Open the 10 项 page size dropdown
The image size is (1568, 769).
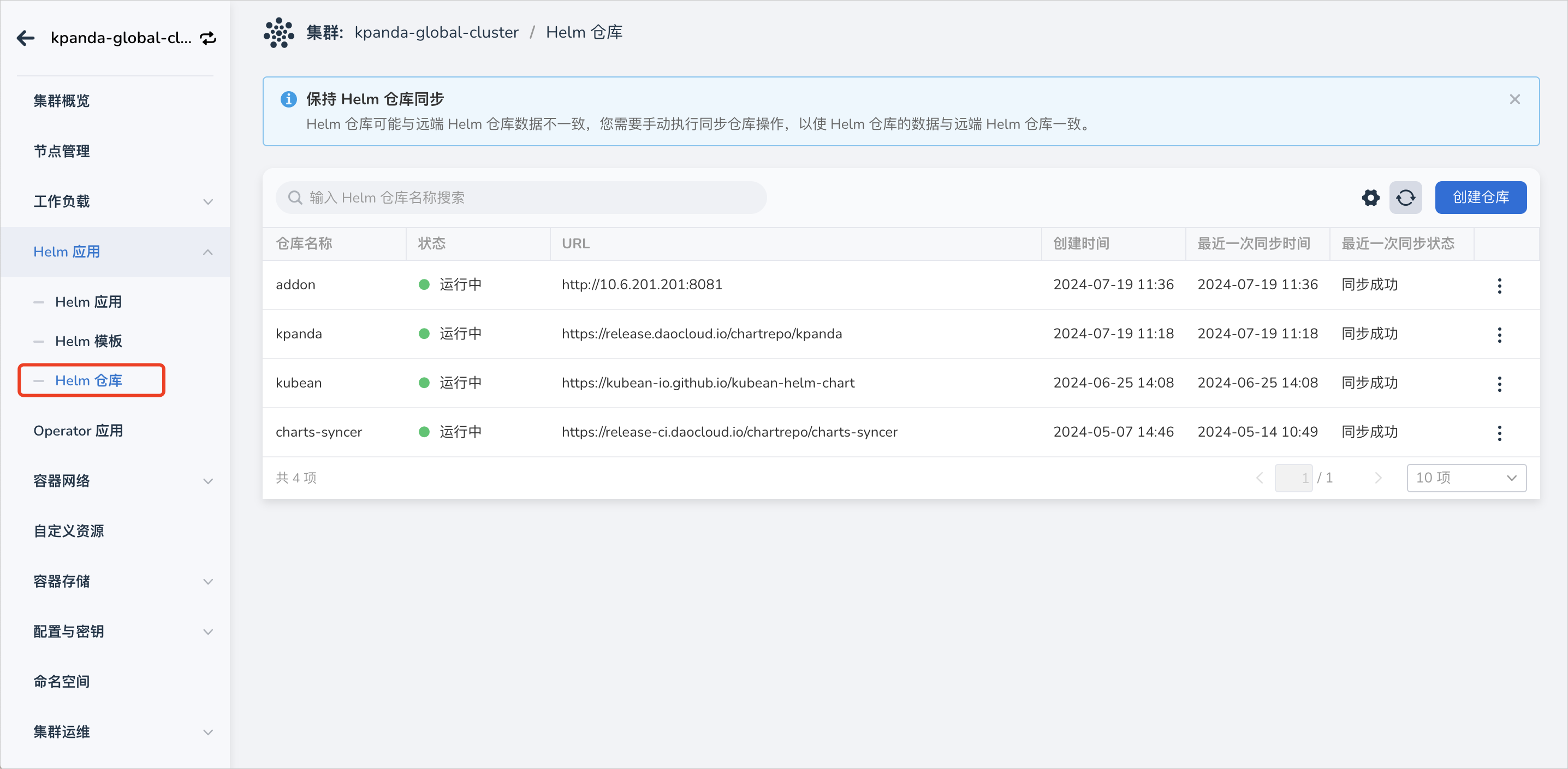pyautogui.click(x=1466, y=478)
